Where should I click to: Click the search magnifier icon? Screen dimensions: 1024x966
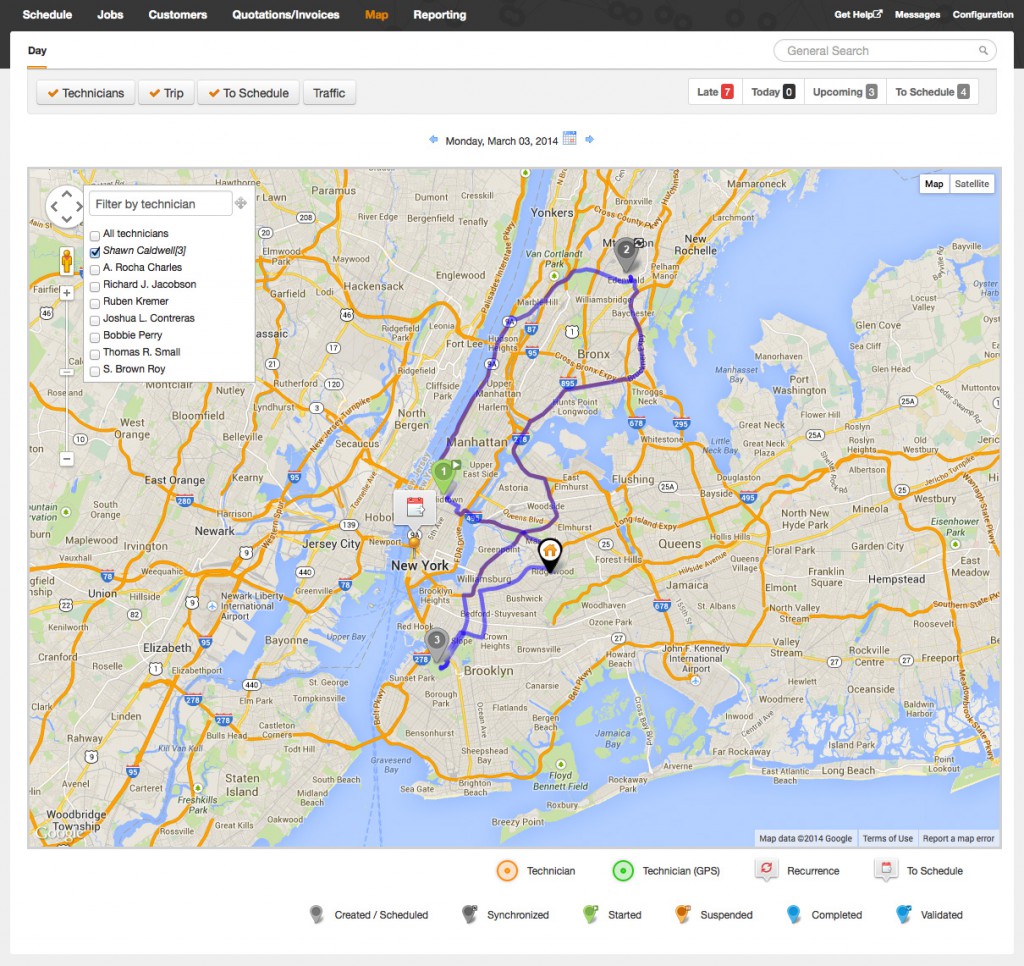(x=983, y=50)
